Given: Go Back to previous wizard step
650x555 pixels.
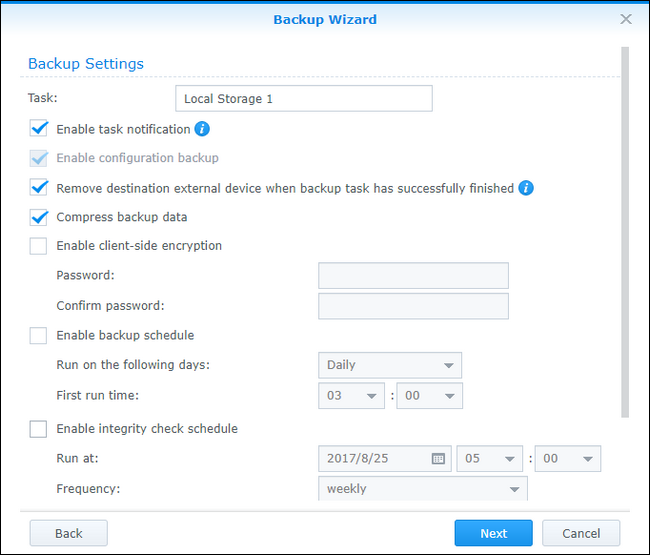Looking at the screenshot, I should tap(68, 533).
